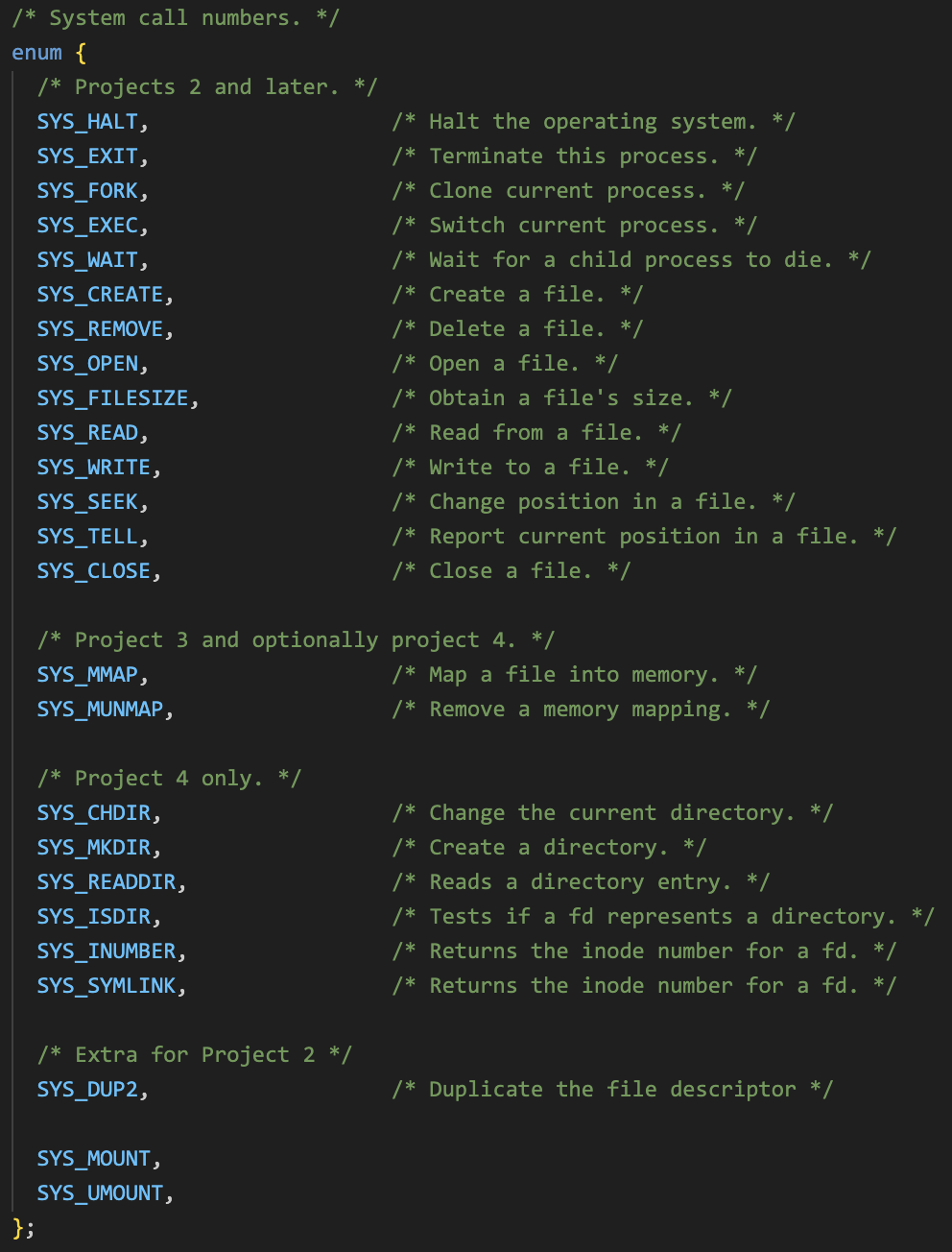
Task: Click the SYS_MOUNT enum entry
Action: coord(94,1159)
